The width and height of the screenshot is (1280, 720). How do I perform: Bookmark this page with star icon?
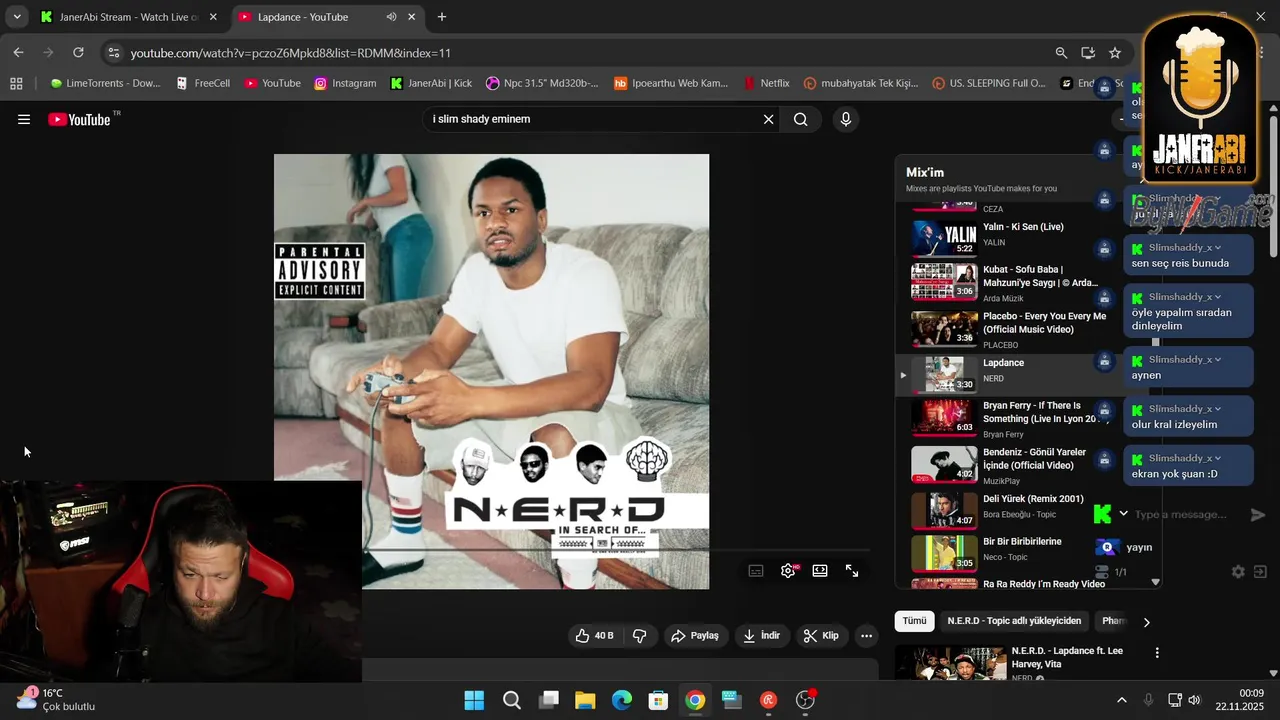1115,52
